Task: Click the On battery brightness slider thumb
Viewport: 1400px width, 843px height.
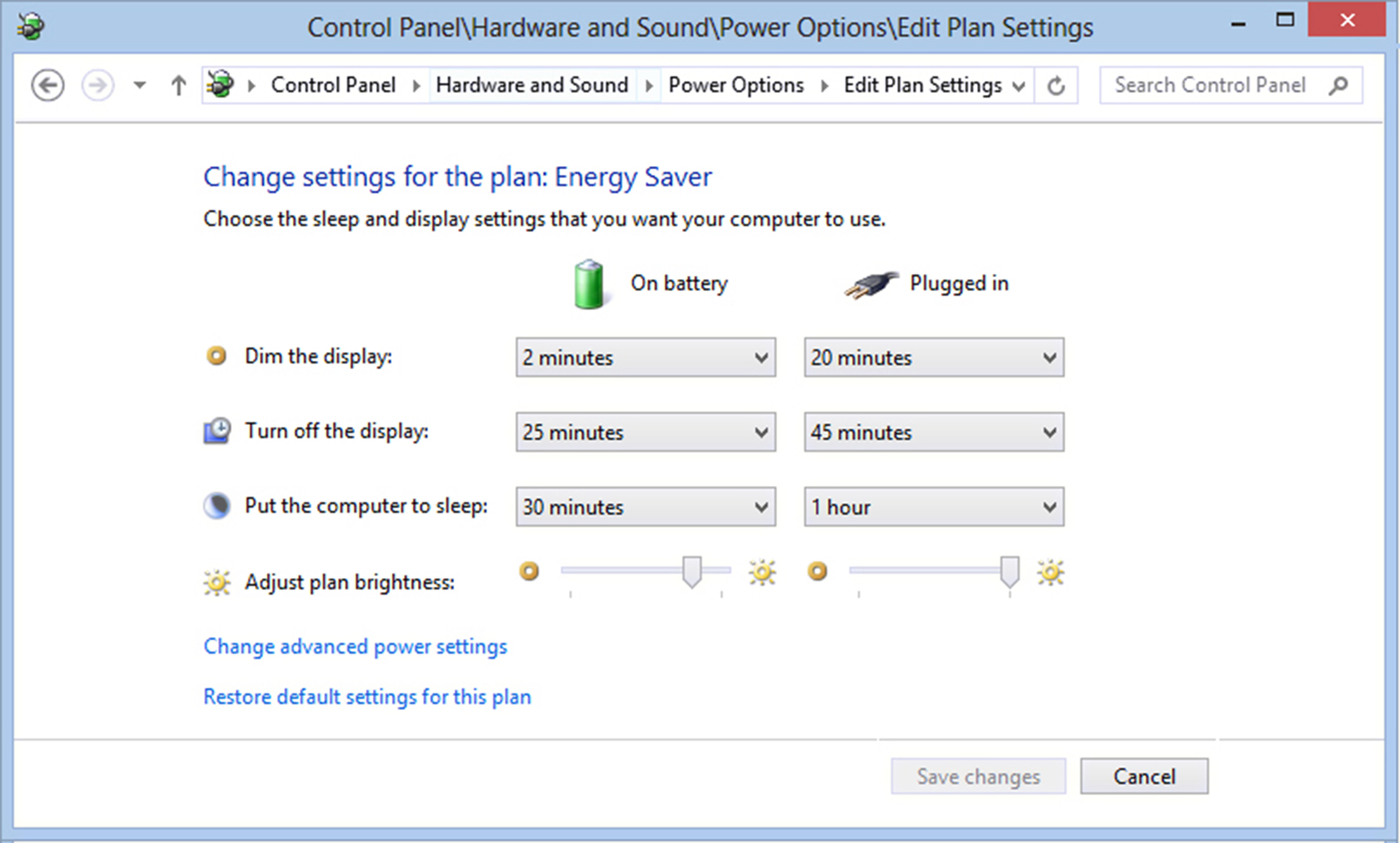Action: click(x=692, y=571)
